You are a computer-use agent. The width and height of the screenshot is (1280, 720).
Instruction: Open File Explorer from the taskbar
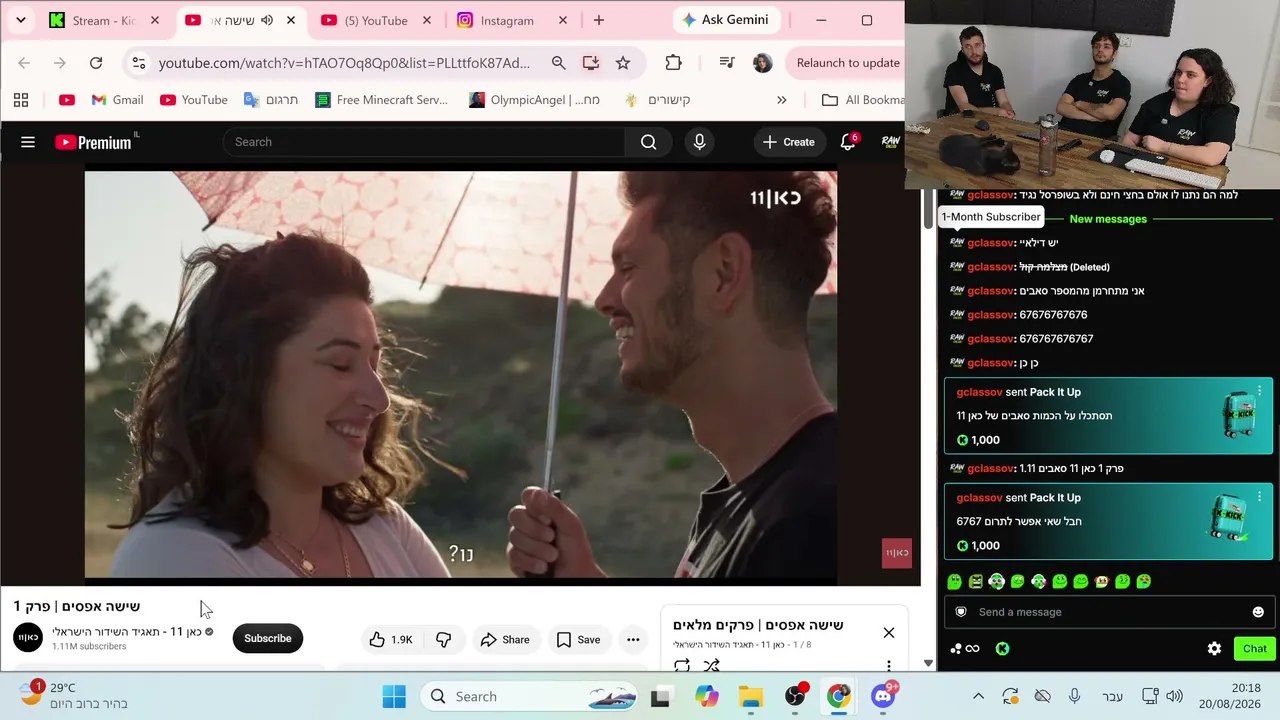point(751,697)
